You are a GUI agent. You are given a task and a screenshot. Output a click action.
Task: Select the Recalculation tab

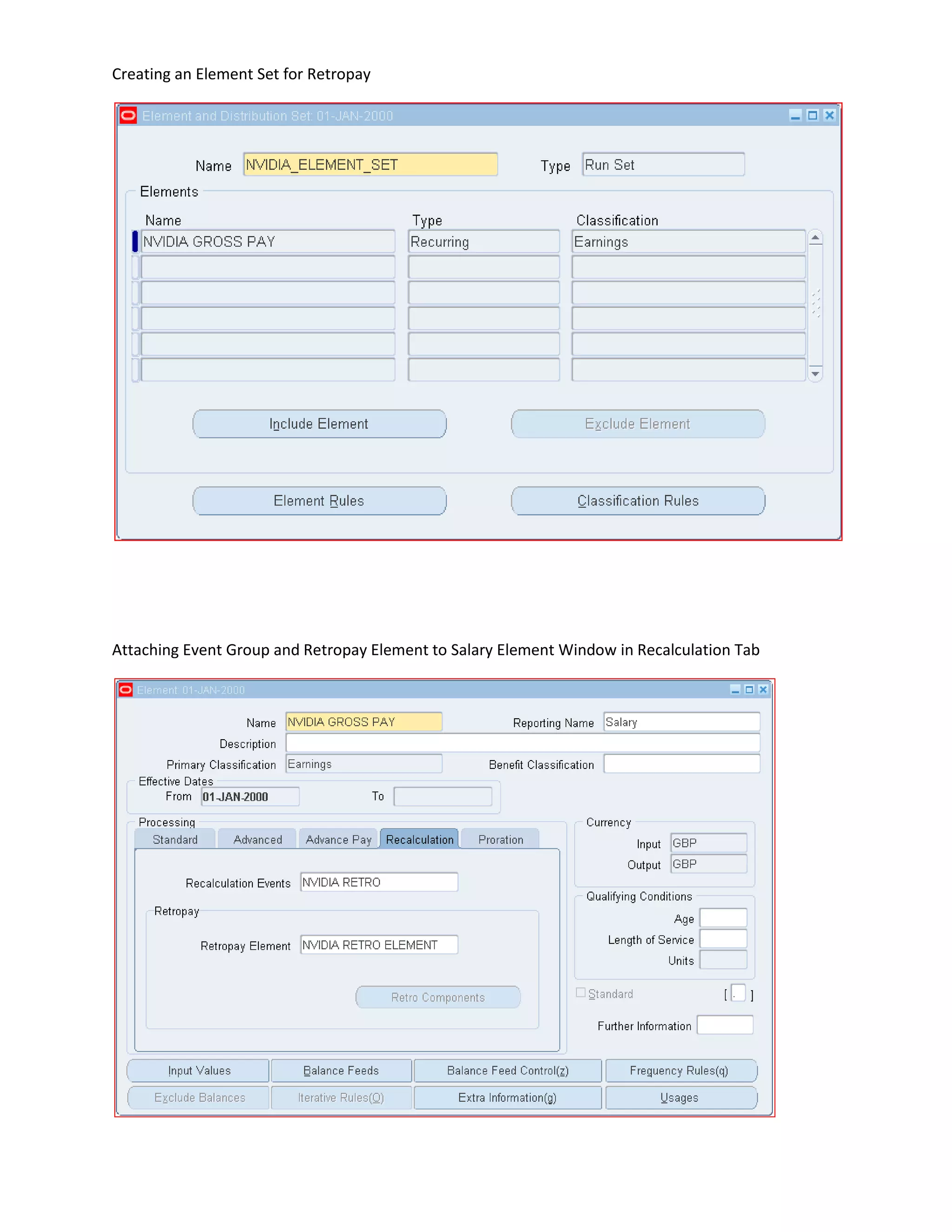point(420,839)
